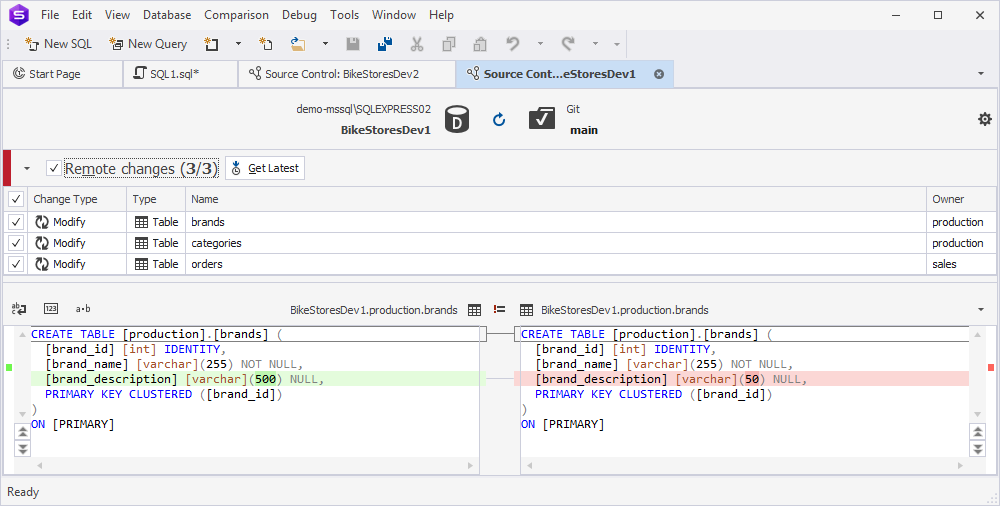Image resolution: width=1000 pixels, height=506 pixels.
Task: Open the diff pane options dropdown
Action: (981, 310)
